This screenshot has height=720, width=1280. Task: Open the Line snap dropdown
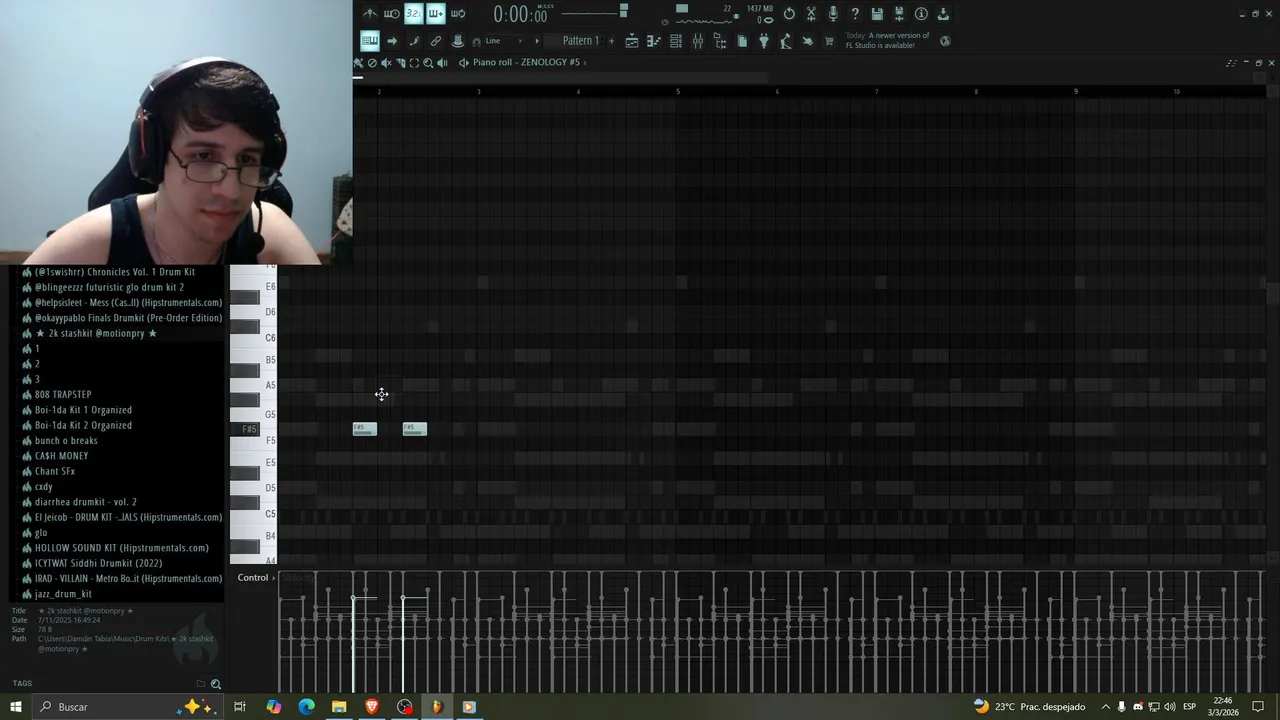click(507, 41)
